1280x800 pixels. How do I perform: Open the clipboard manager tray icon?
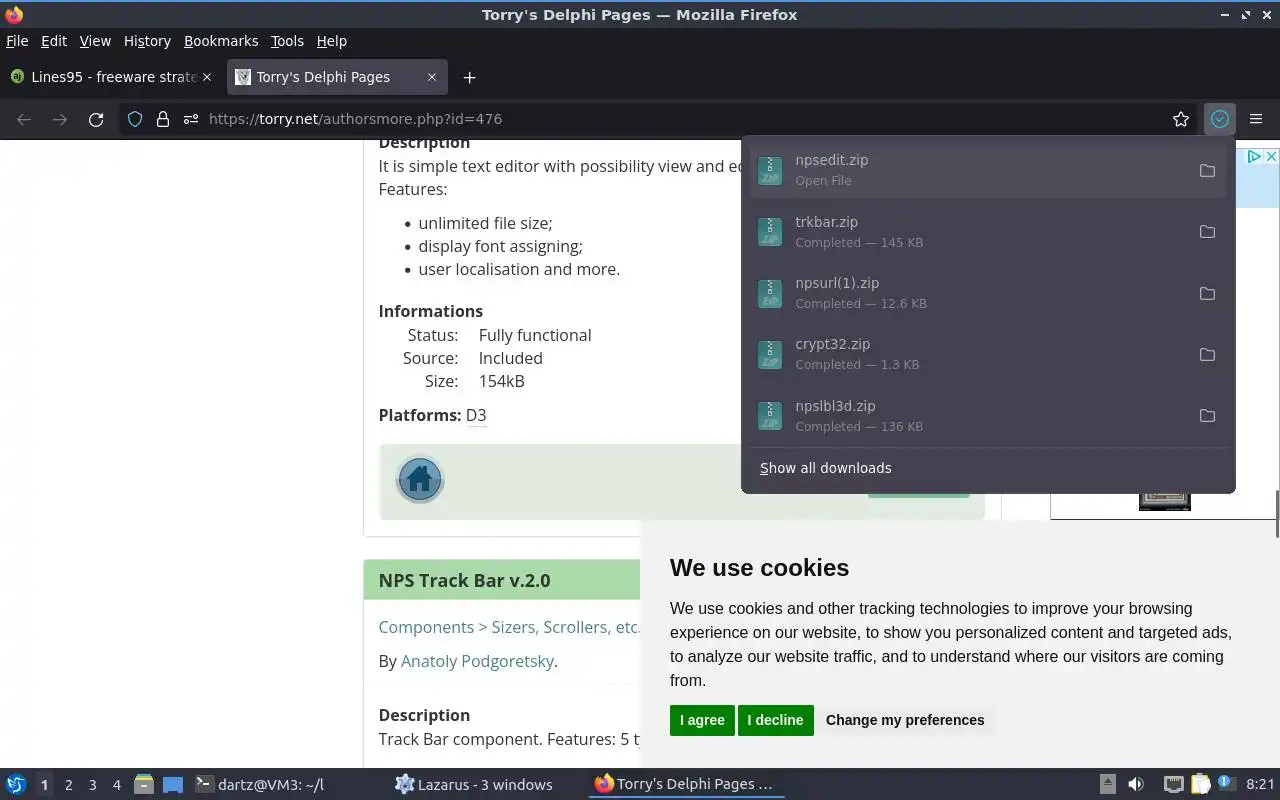pos(1199,784)
